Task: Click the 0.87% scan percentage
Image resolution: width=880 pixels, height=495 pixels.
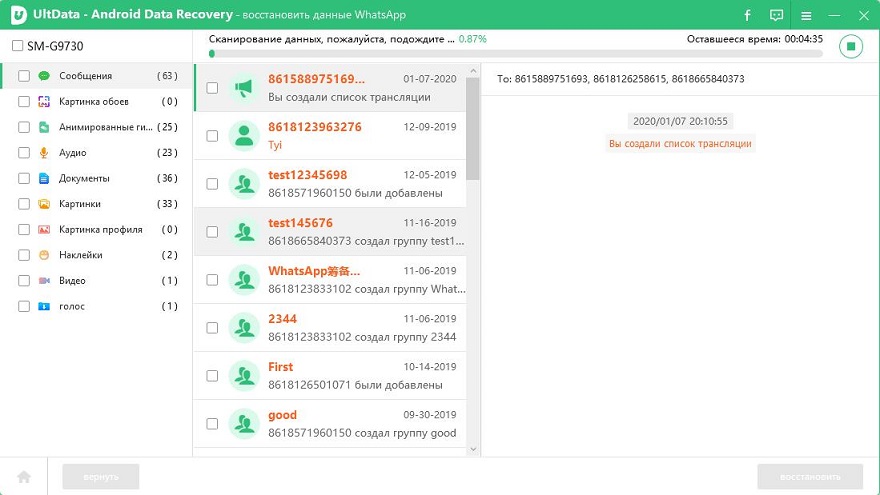Action: [x=473, y=39]
